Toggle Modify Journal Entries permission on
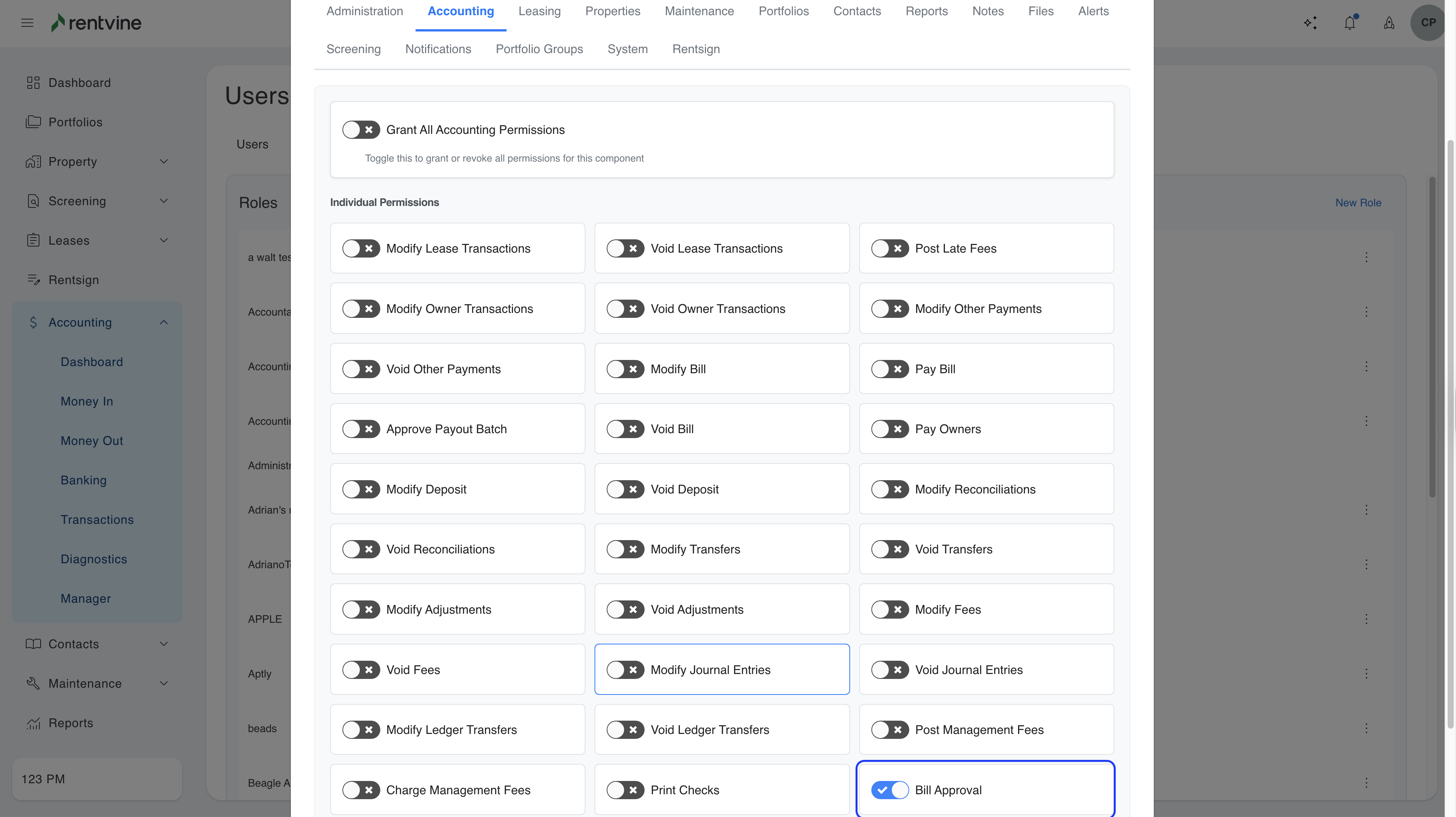The height and width of the screenshot is (817, 1456). pos(625,670)
